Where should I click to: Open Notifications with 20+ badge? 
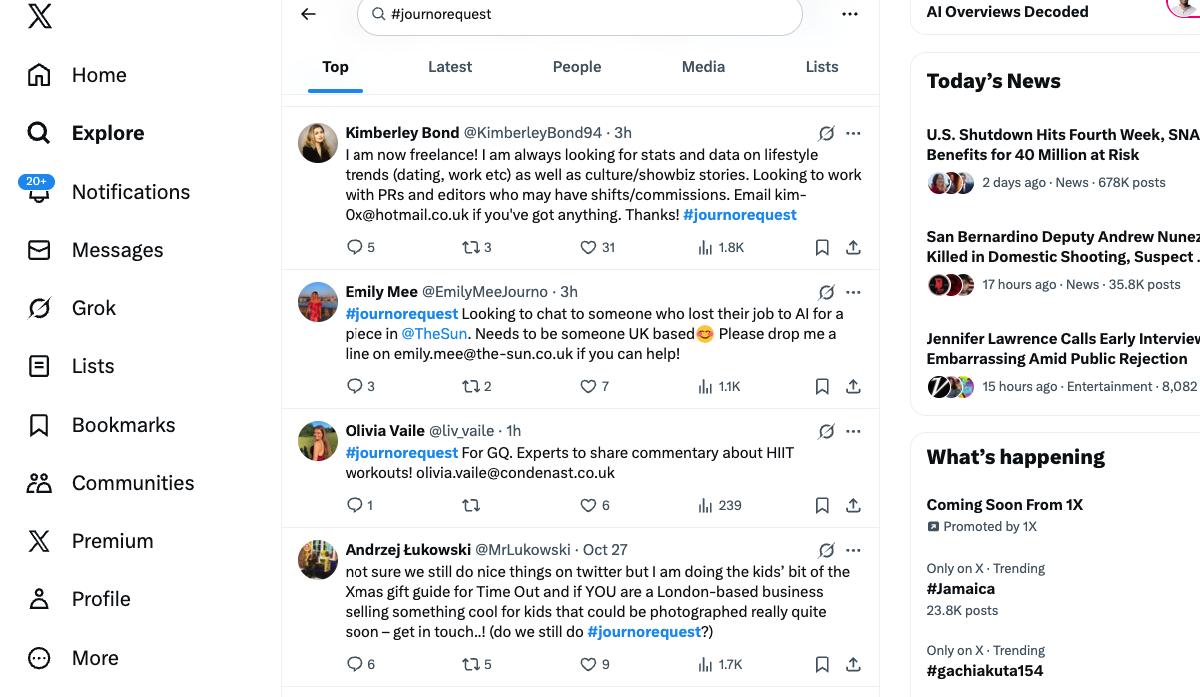point(130,191)
